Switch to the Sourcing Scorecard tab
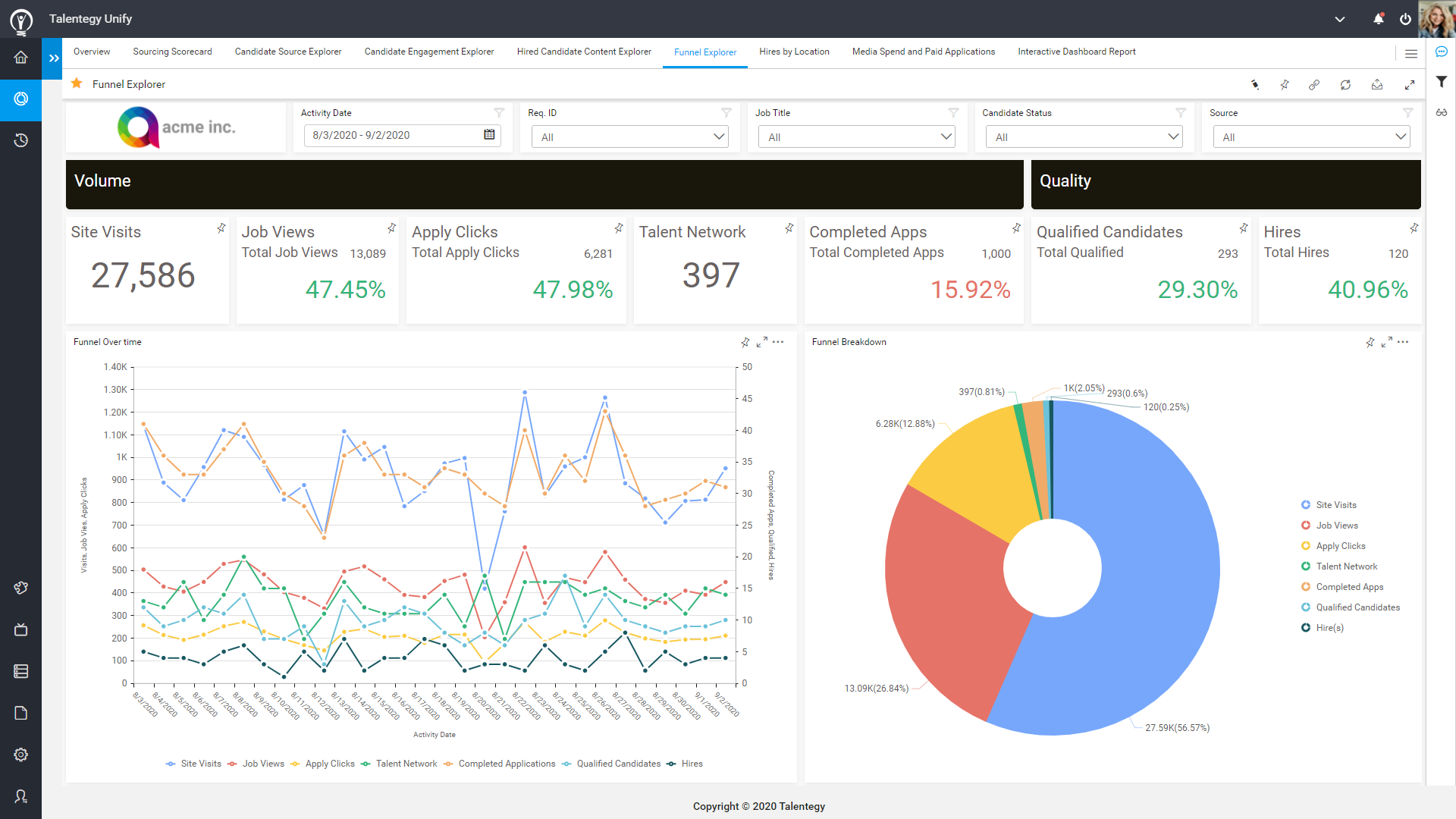The image size is (1456, 819). (x=172, y=52)
